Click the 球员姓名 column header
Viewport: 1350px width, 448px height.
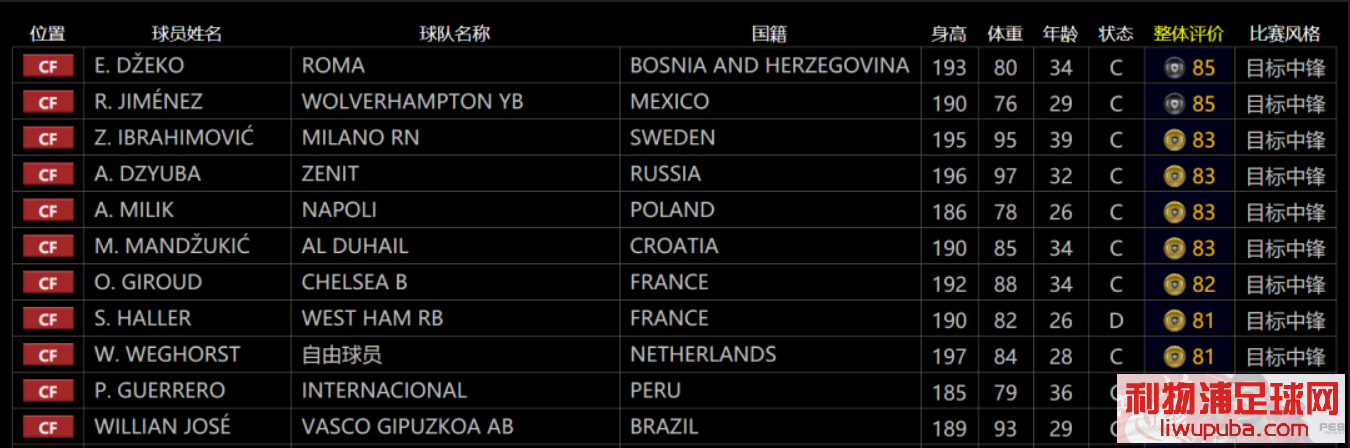(x=187, y=33)
